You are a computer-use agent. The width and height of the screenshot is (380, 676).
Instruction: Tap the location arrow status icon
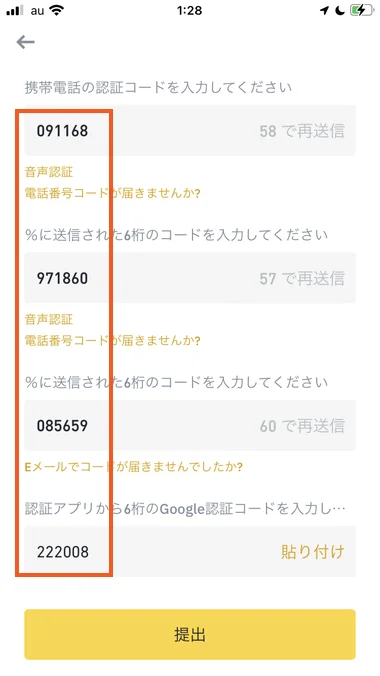pos(324,10)
